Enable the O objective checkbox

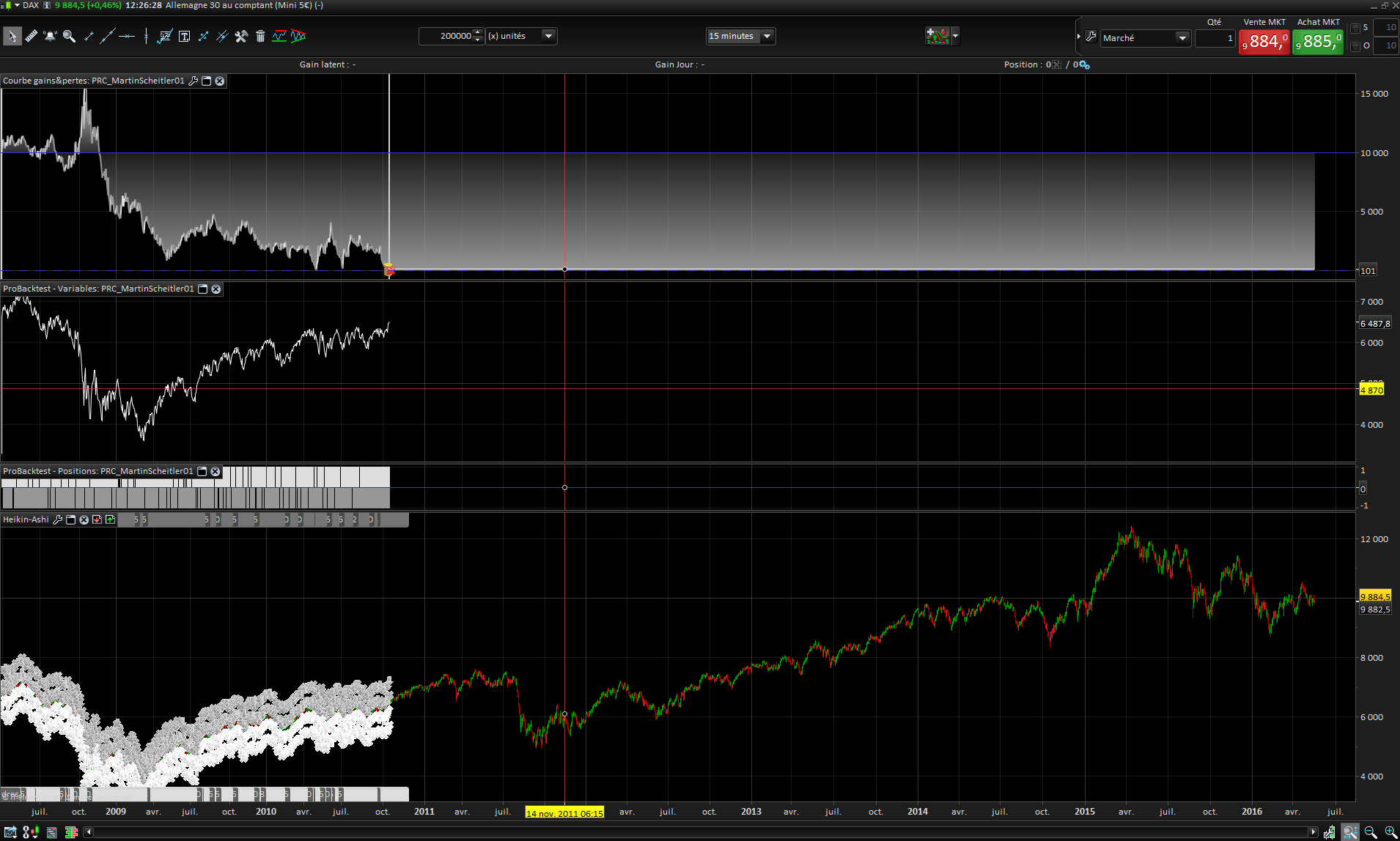coord(1355,46)
